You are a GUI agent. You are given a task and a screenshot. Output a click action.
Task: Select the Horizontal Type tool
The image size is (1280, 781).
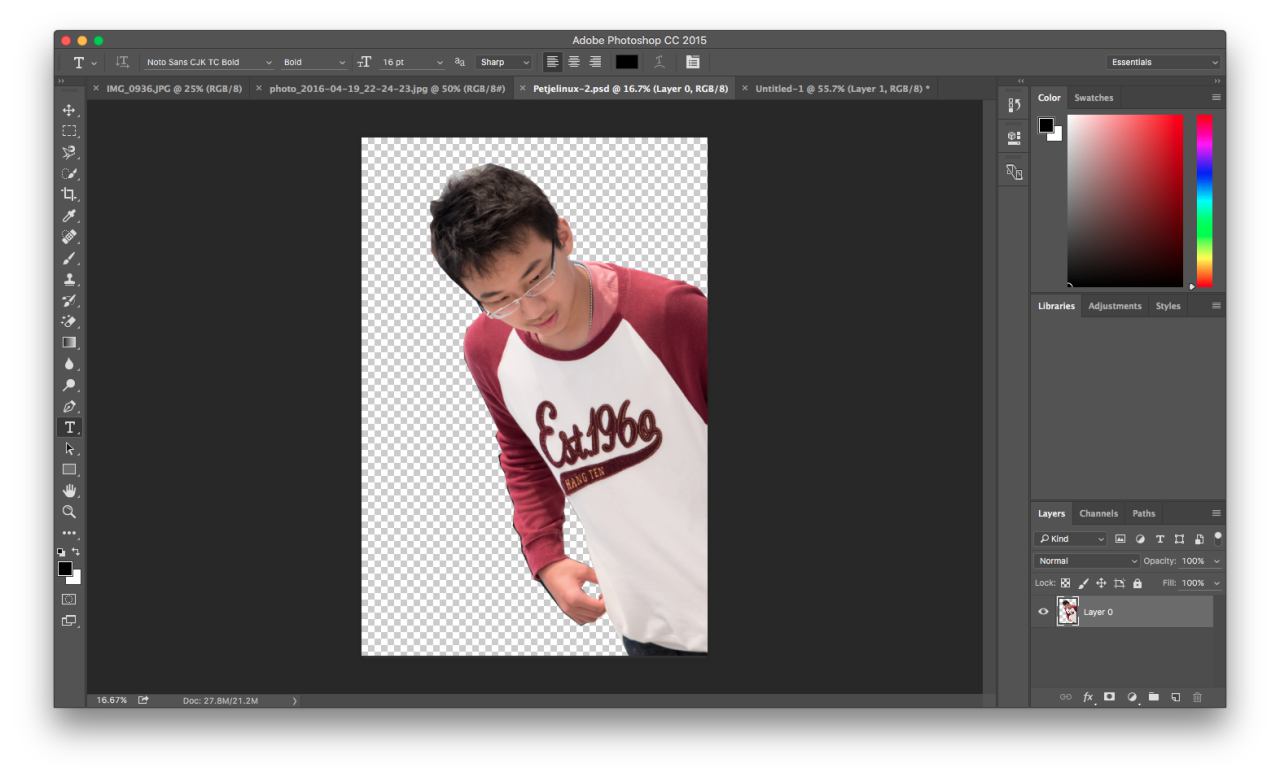click(x=69, y=427)
